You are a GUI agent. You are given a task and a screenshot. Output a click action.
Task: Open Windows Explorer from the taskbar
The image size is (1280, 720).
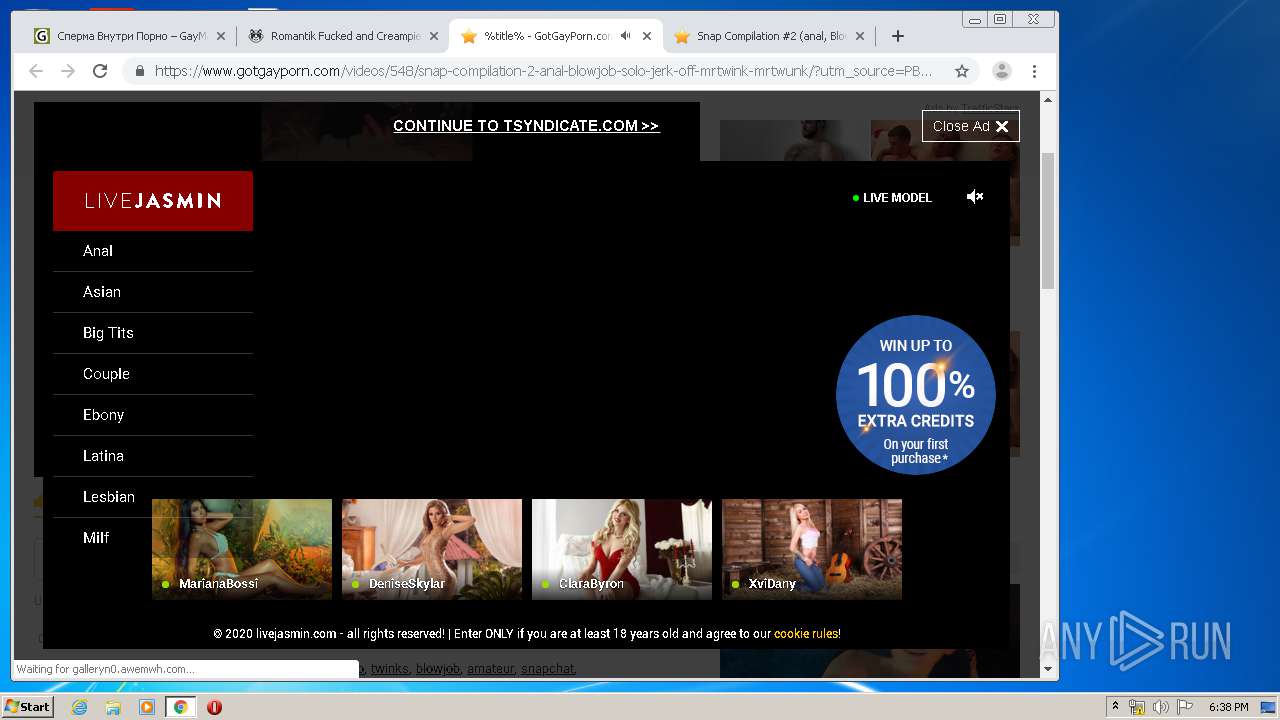click(113, 707)
